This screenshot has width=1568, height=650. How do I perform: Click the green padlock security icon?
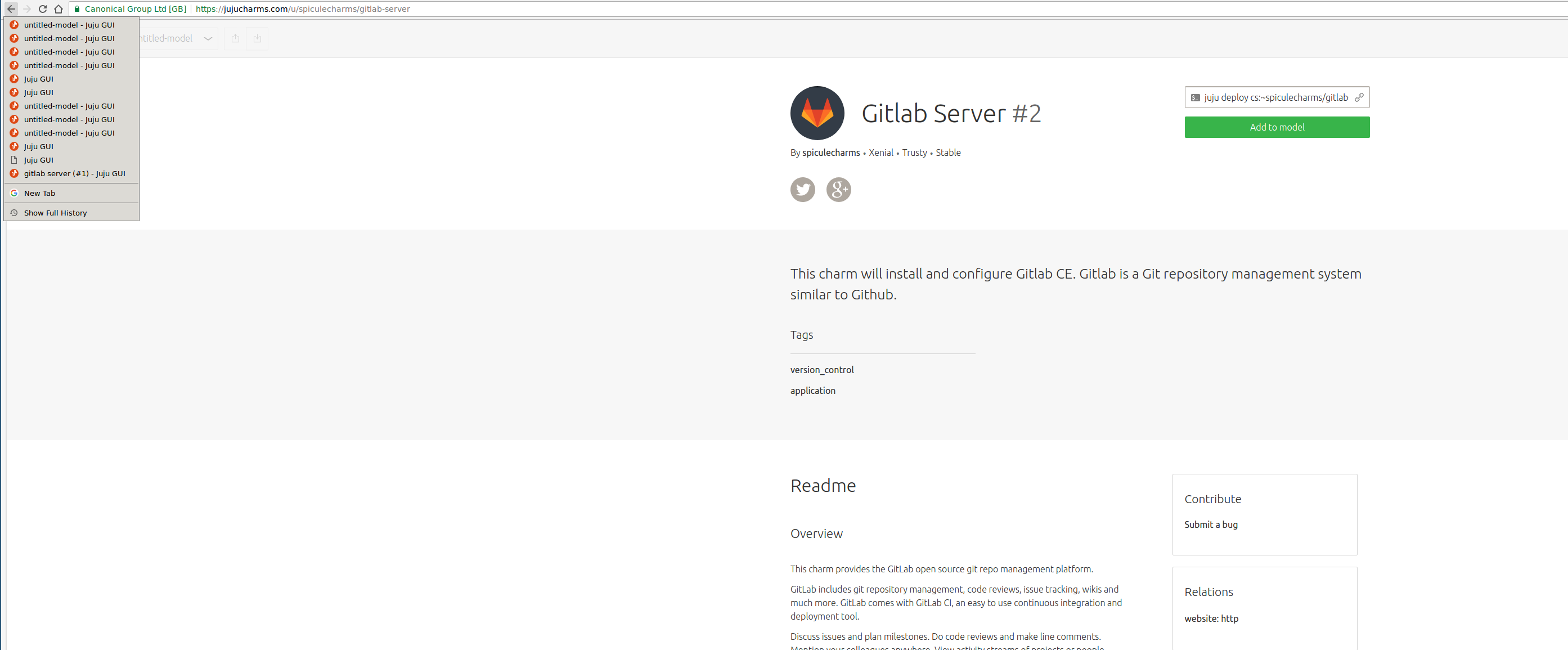[77, 8]
